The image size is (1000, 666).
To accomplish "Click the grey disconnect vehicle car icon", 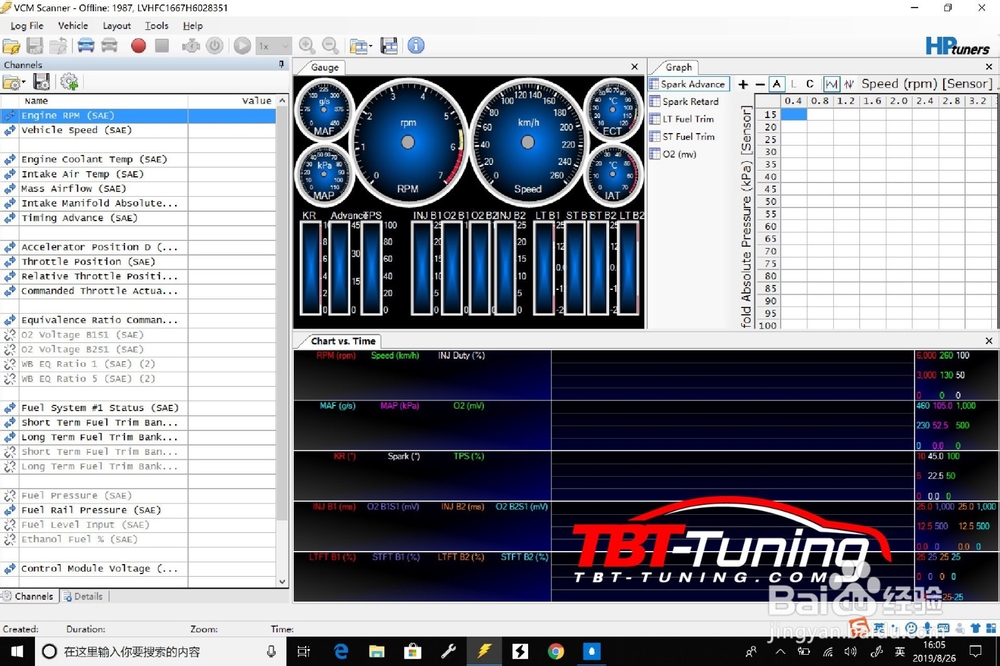I will [110, 46].
